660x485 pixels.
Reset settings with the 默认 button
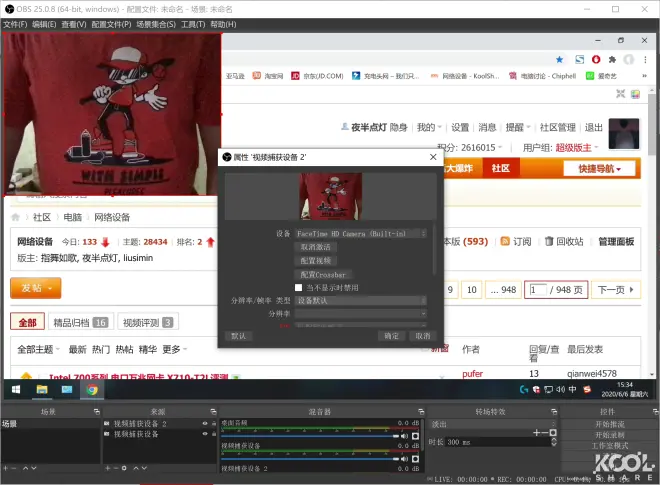239,336
